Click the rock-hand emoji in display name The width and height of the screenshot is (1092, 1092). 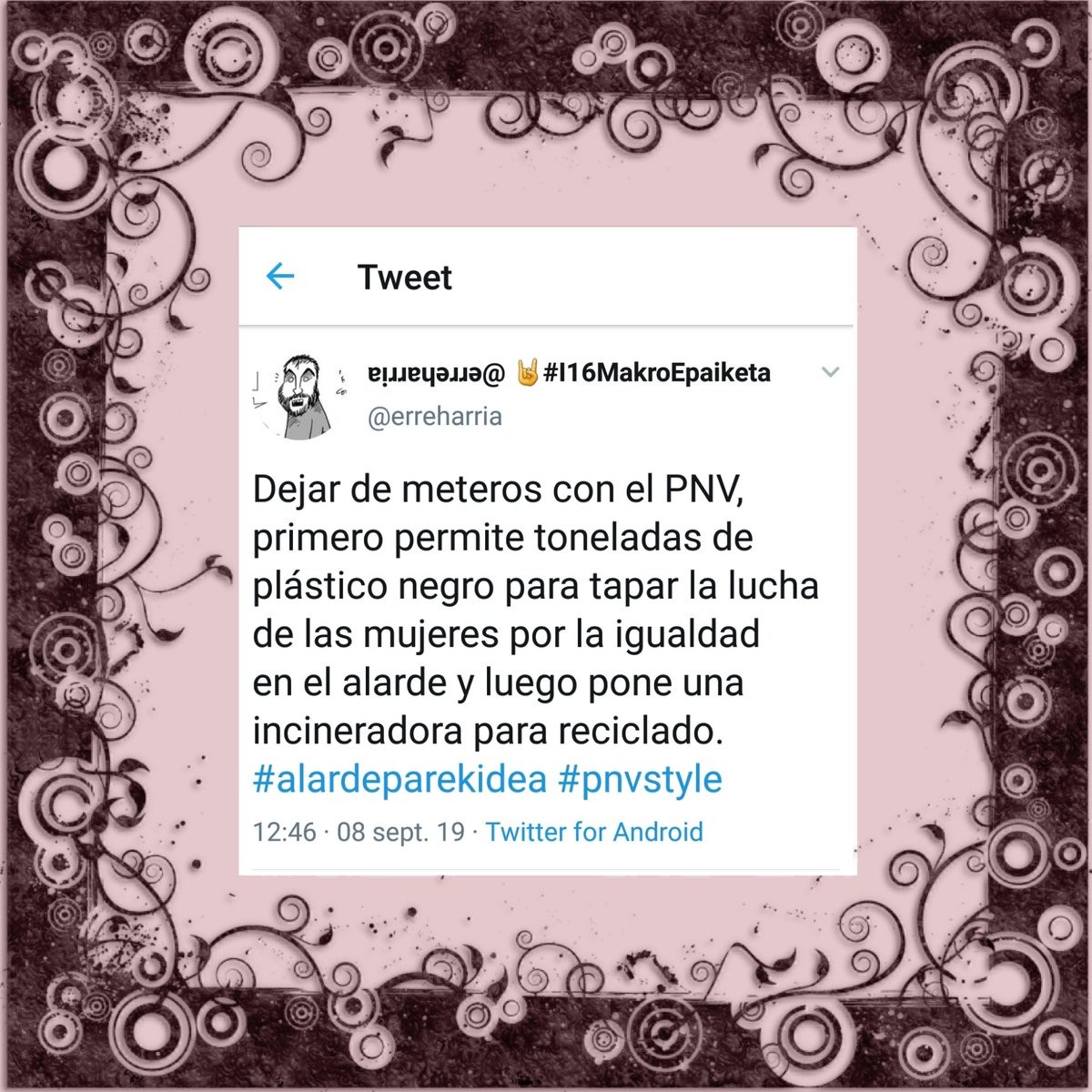528,372
